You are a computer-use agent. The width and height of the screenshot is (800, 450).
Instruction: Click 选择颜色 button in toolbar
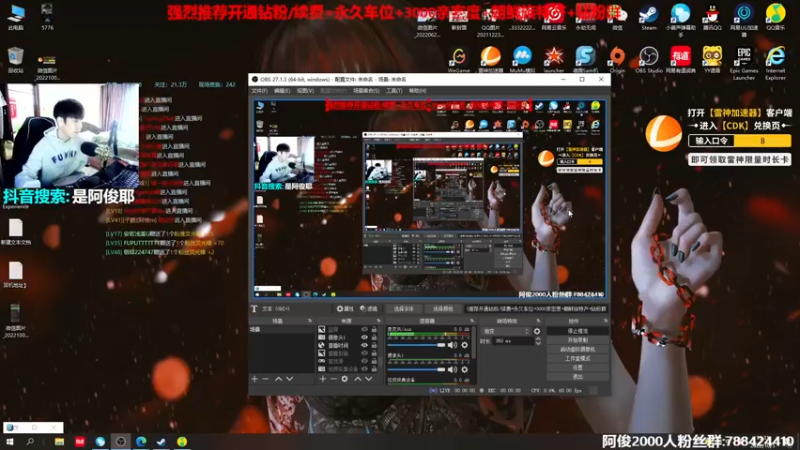coord(443,309)
